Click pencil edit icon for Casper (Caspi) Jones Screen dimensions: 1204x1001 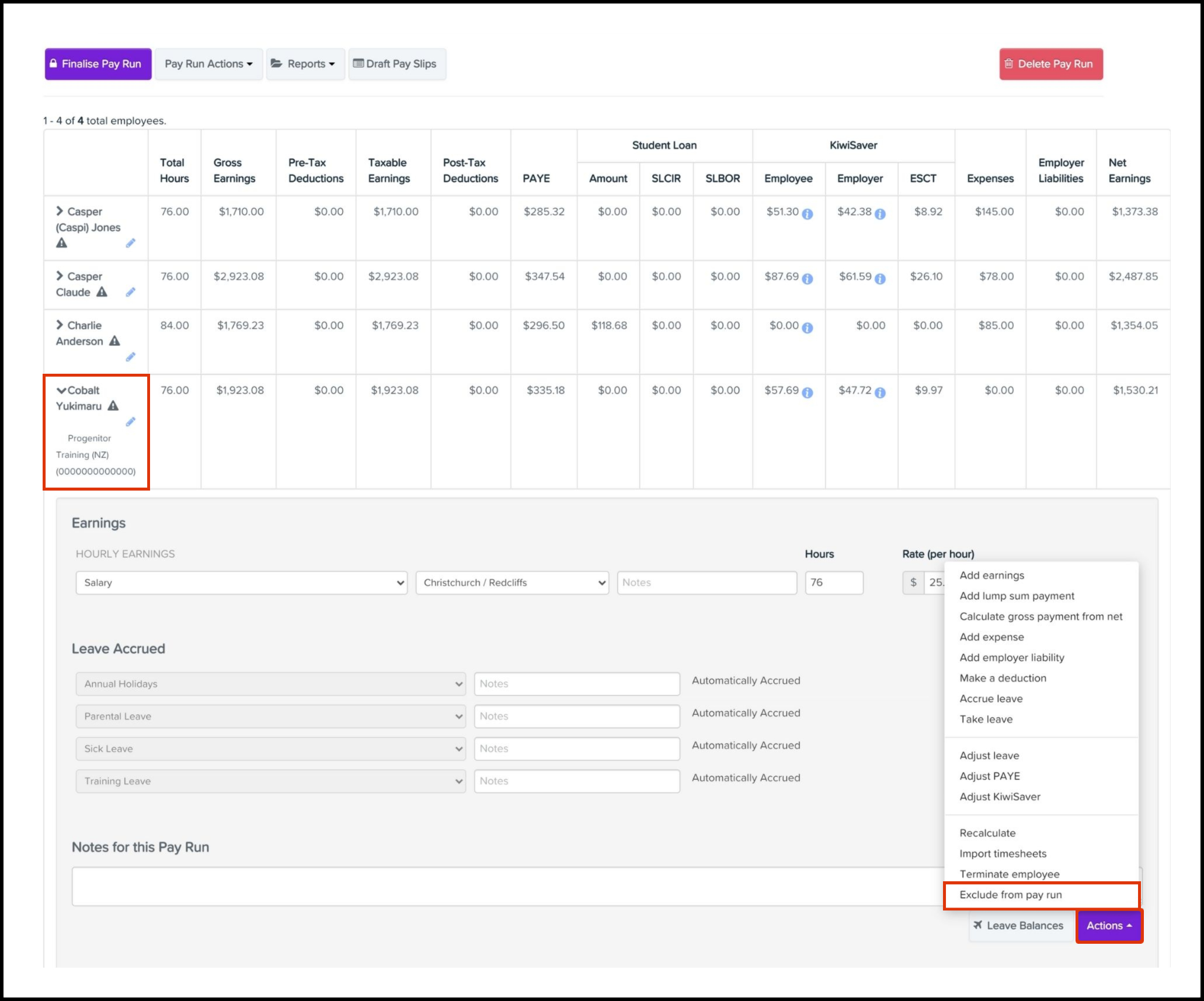pyautogui.click(x=130, y=243)
